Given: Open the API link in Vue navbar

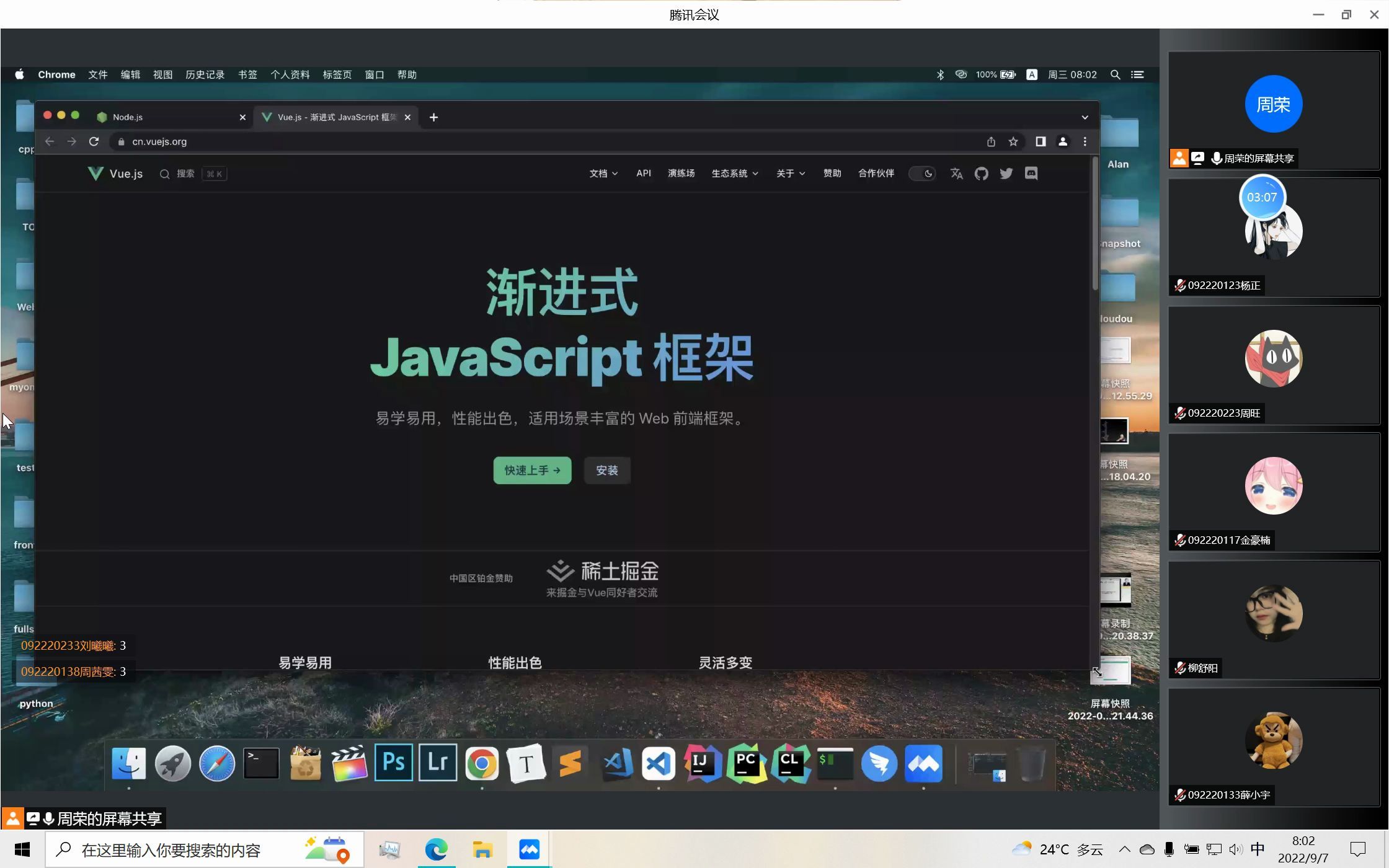Looking at the screenshot, I should point(644,174).
